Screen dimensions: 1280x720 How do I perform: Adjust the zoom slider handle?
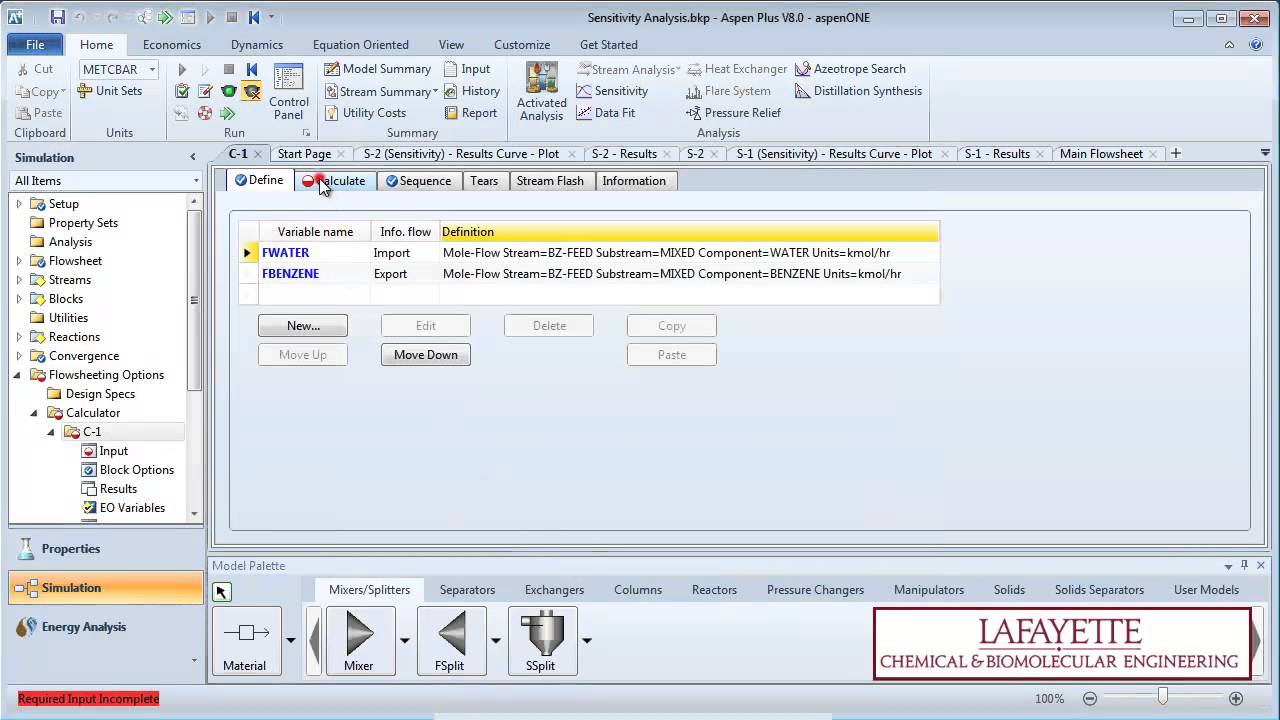click(1162, 697)
